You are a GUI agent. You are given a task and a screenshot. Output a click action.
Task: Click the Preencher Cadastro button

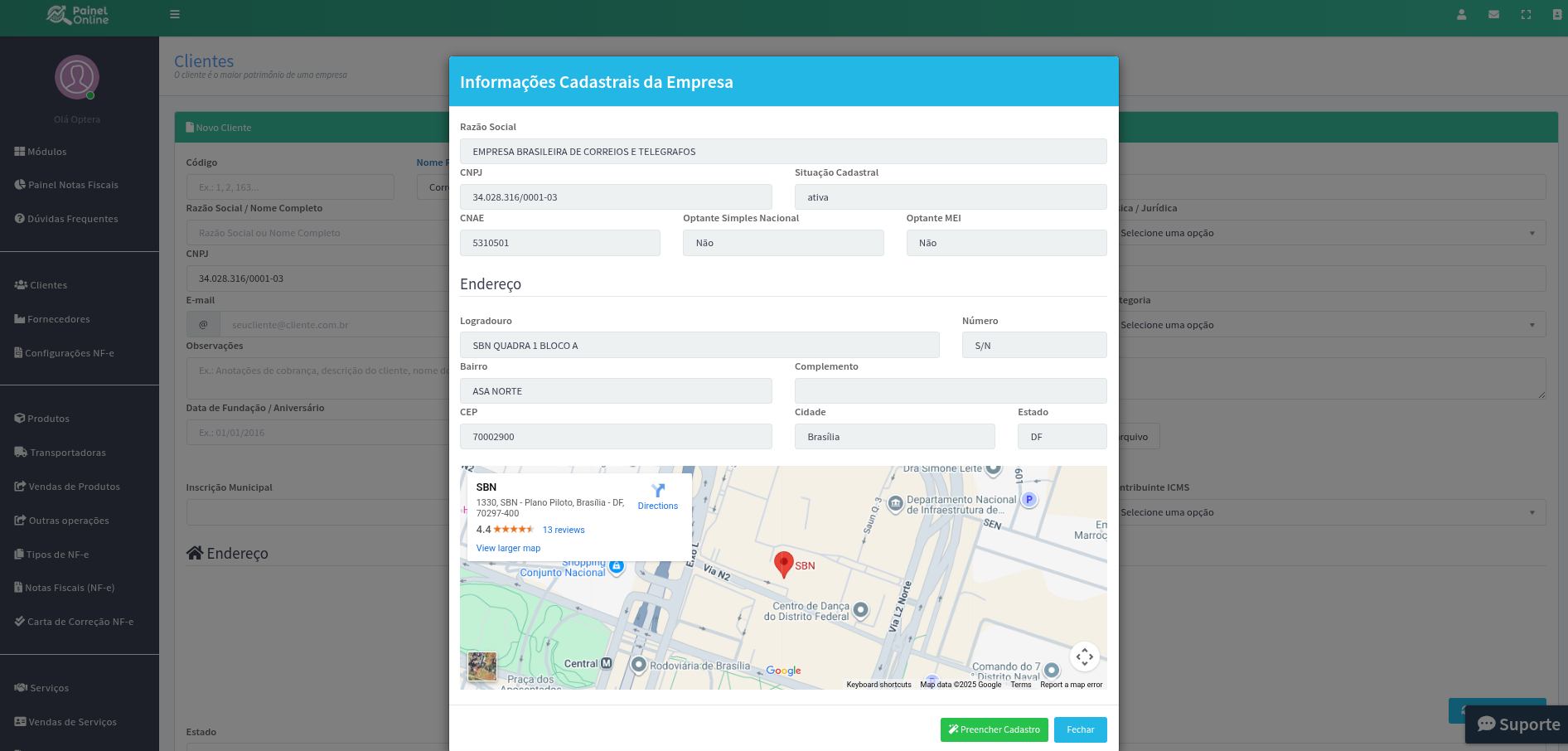(994, 729)
